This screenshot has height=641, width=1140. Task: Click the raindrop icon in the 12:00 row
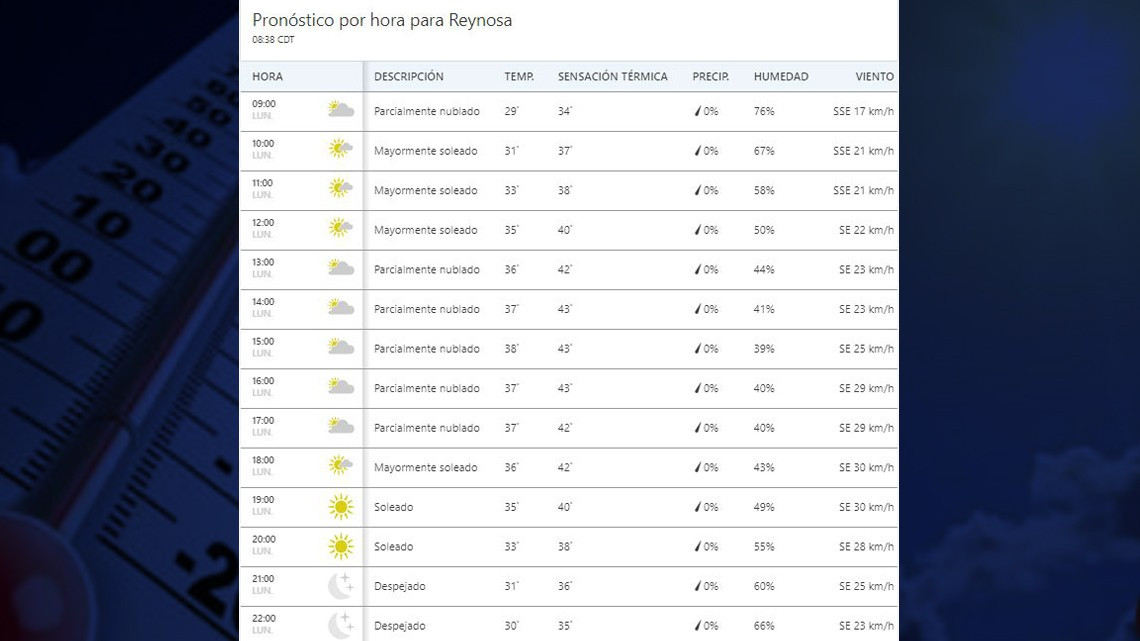(x=698, y=230)
